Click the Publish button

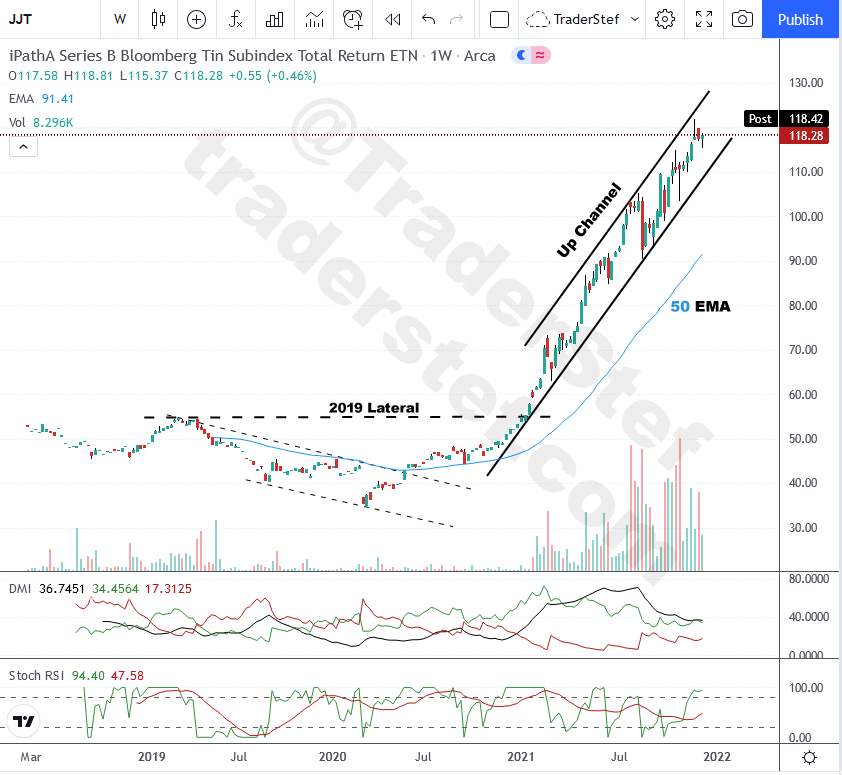click(x=800, y=19)
